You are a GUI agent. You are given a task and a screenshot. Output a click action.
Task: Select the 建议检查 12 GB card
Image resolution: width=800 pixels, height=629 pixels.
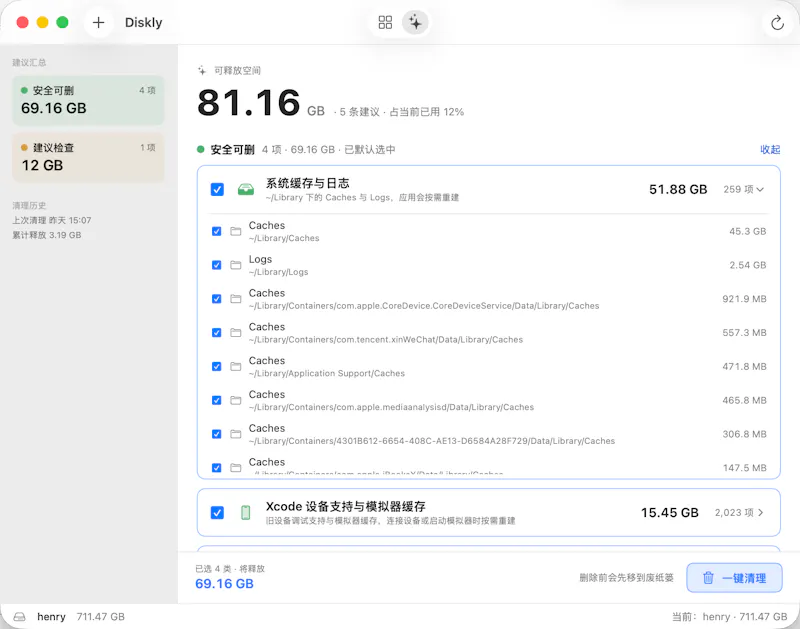click(88, 158)
